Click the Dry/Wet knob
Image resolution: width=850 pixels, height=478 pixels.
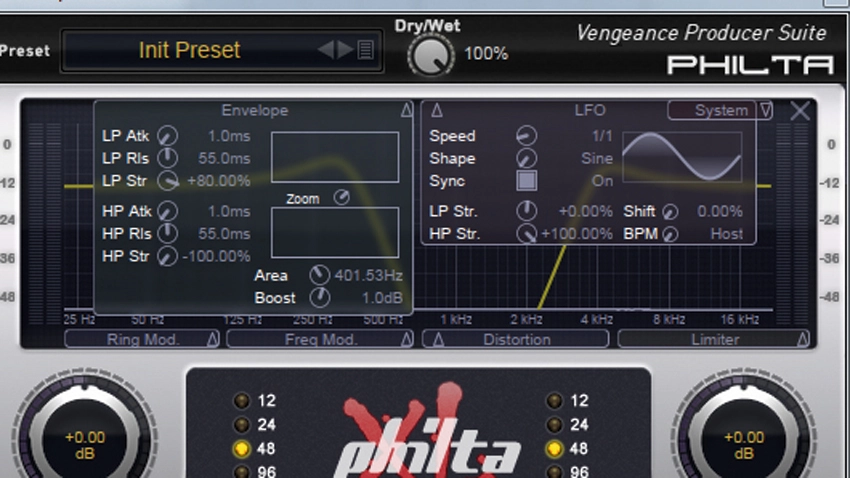[431, 55]
